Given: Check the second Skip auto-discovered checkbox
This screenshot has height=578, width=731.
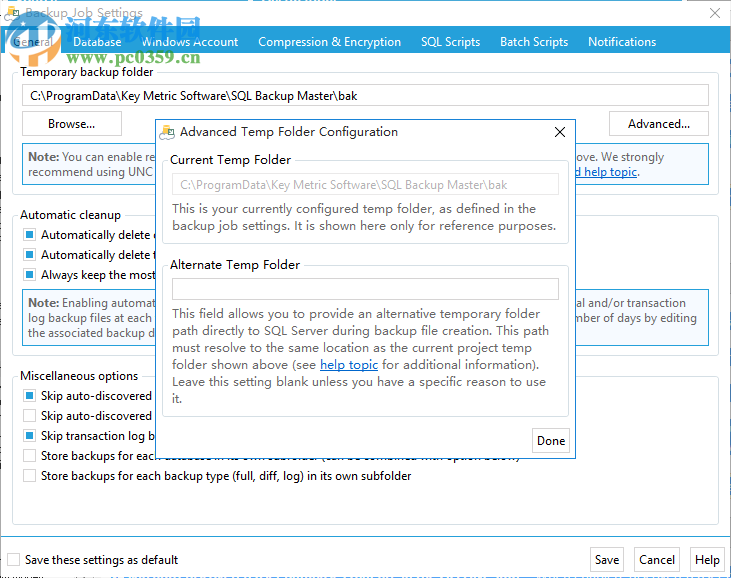Looking at the screenshot, I should pyautogui.click(x=29, y=416).
